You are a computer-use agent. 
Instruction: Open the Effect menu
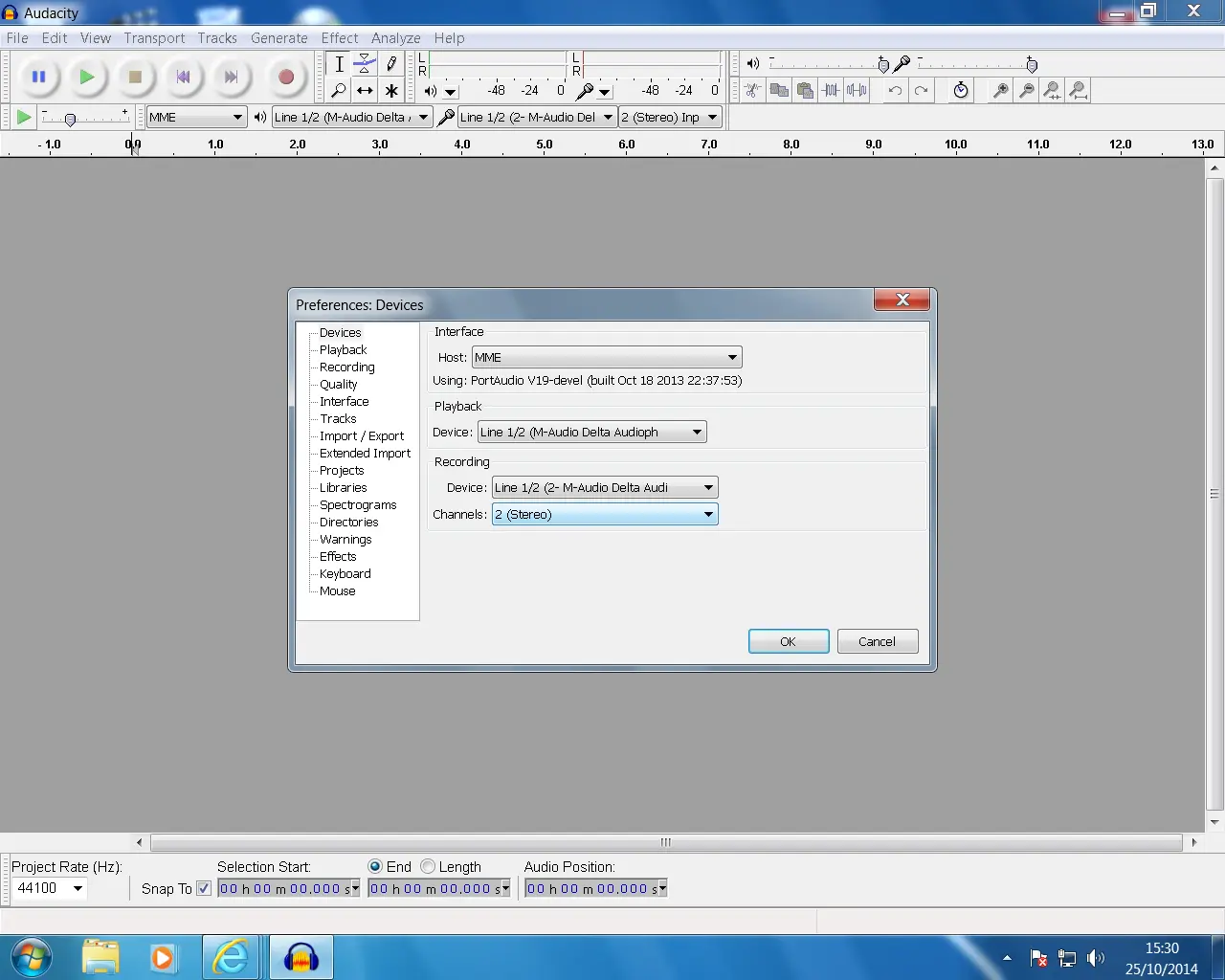(x=340, y=38)
